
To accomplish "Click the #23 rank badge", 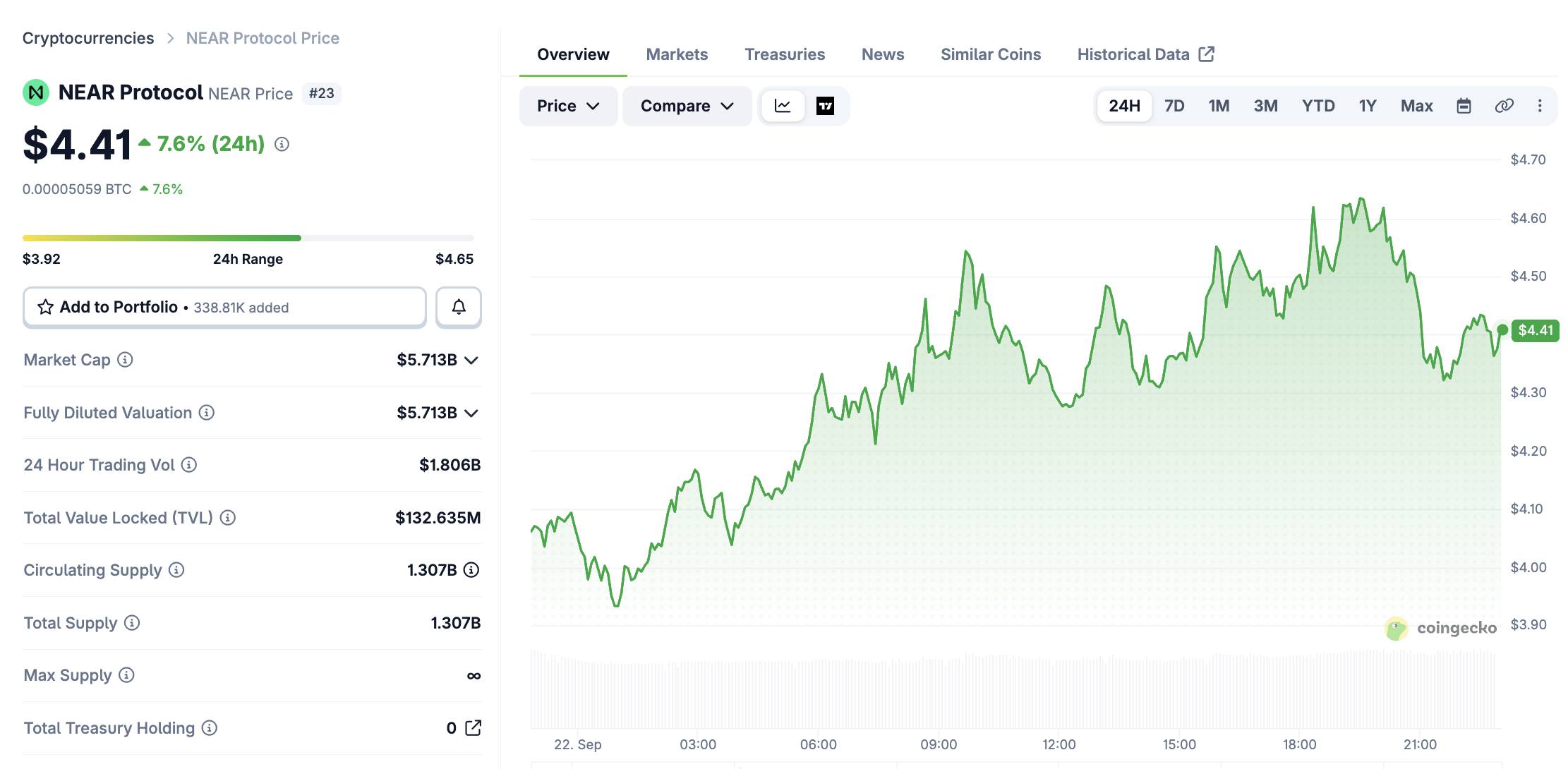I will point(322,93).
